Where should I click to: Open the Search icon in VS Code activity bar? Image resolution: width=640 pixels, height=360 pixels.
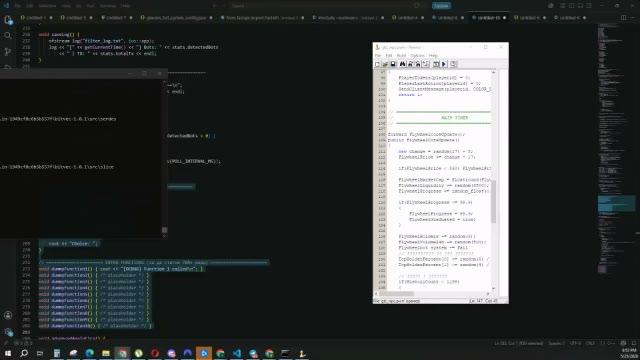8,36
